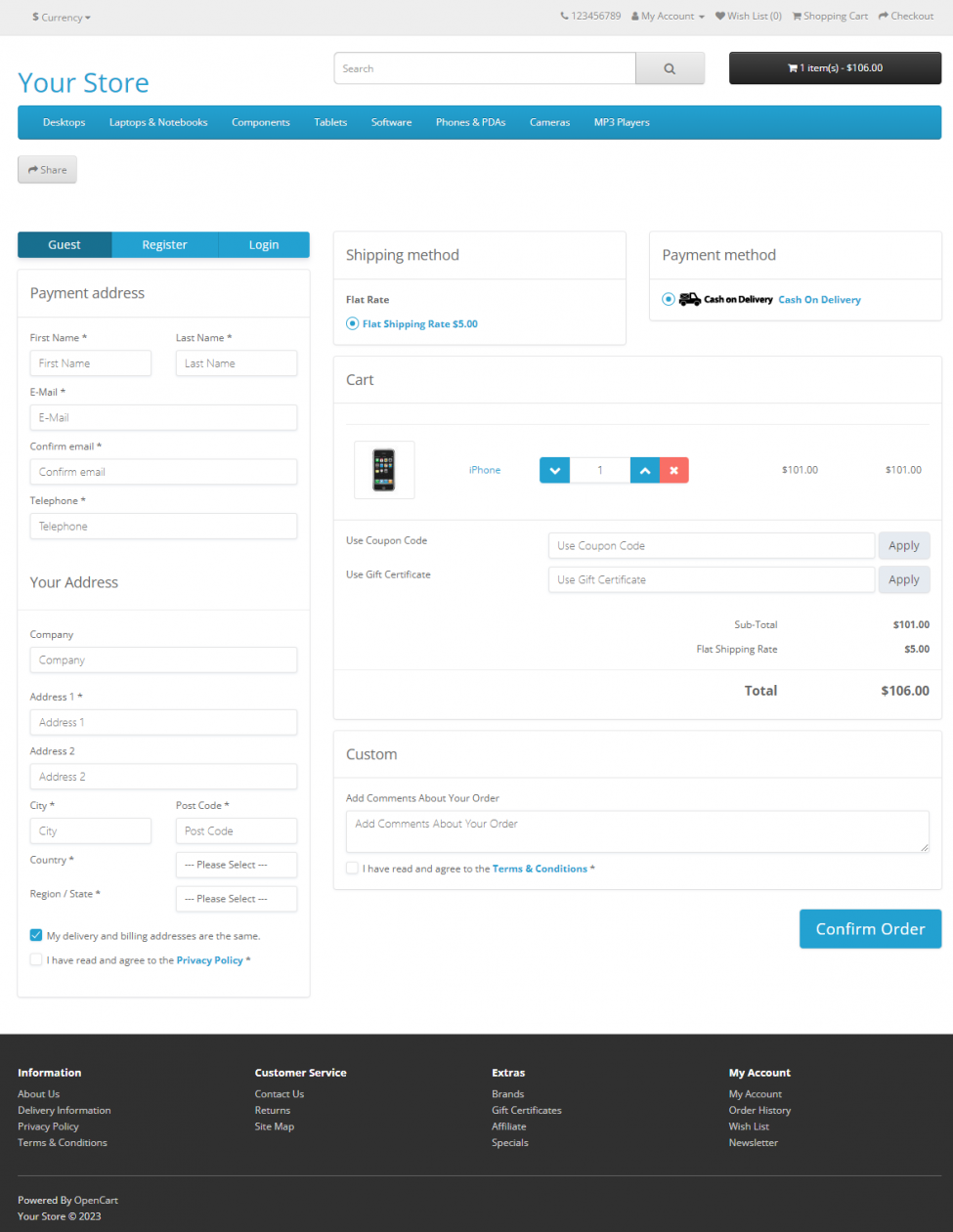
Task: Click the telephone icon beside 123456789
Action: (x=563, y=16)
